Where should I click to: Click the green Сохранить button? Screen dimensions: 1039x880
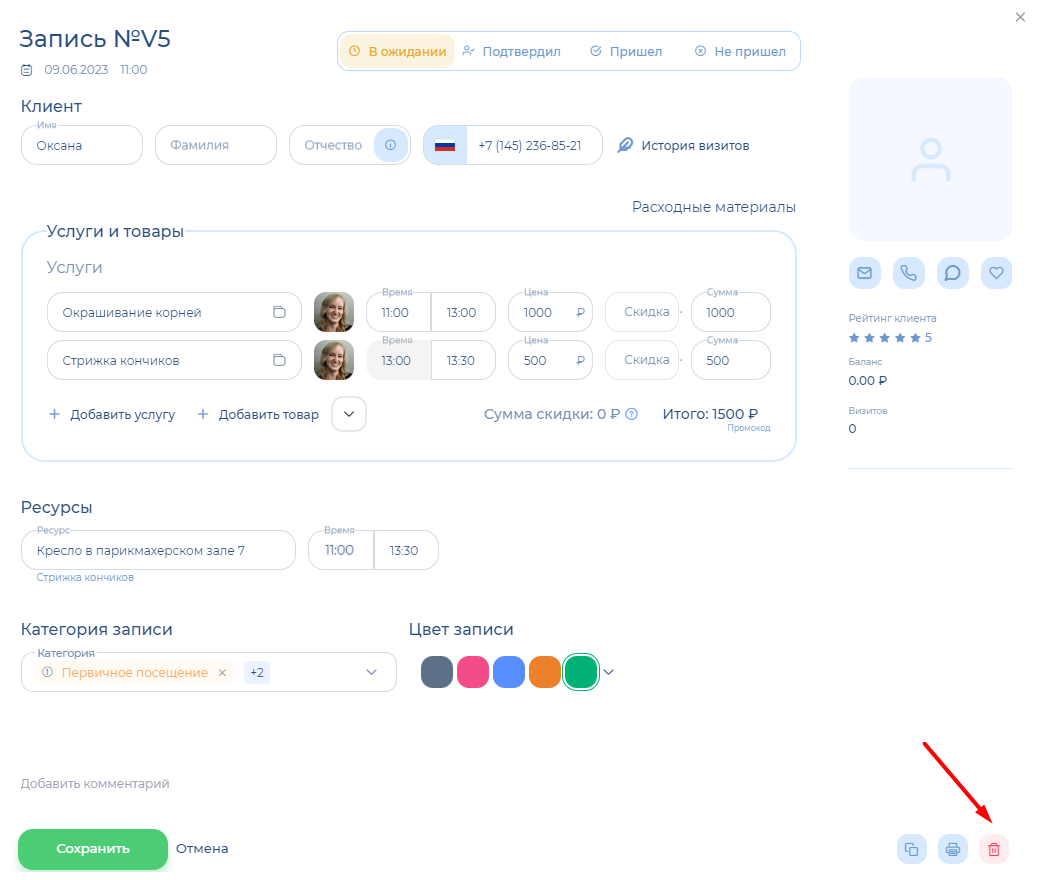click(93, 849)
